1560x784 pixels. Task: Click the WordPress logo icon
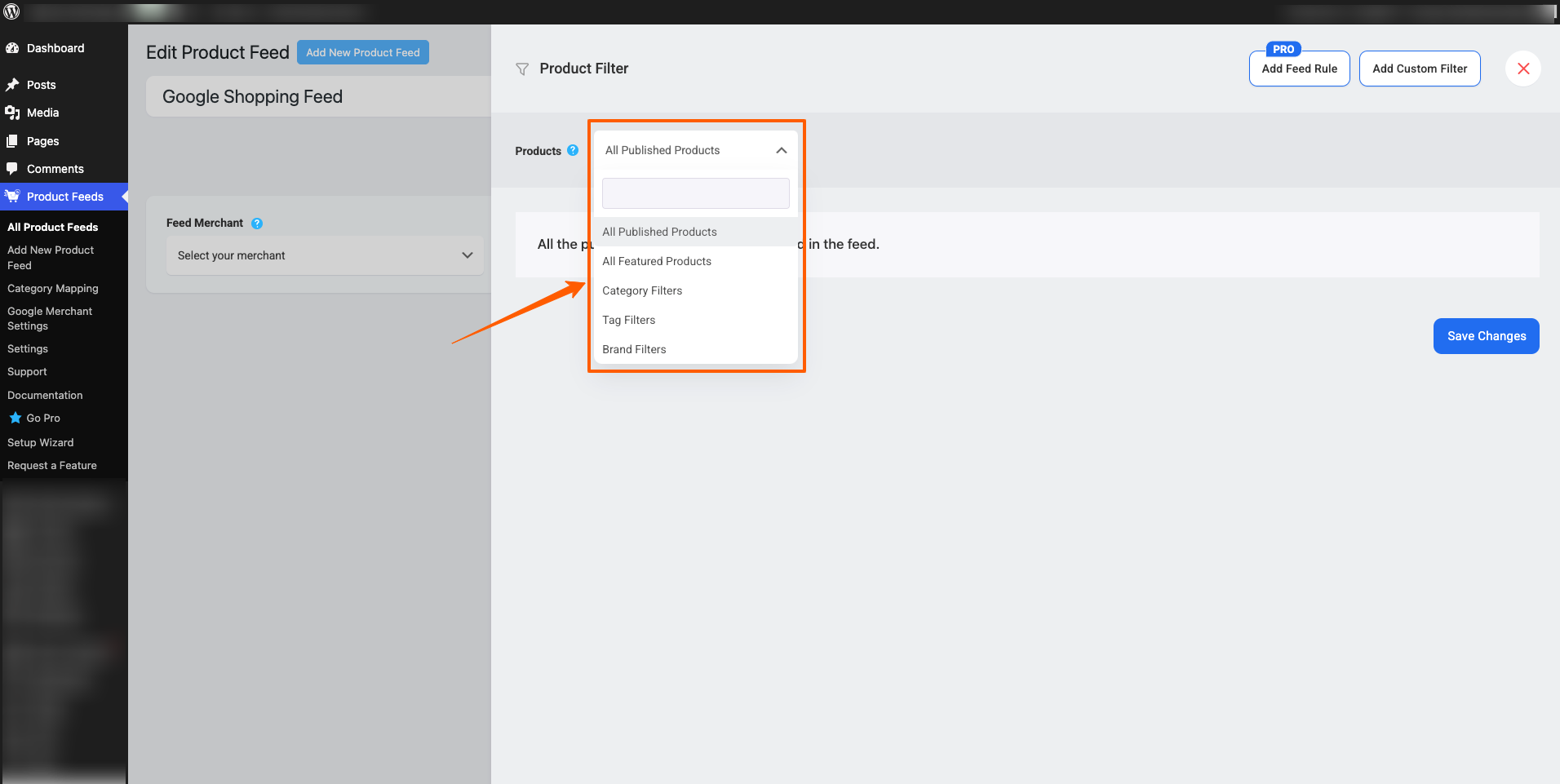(x=12, y=11)
